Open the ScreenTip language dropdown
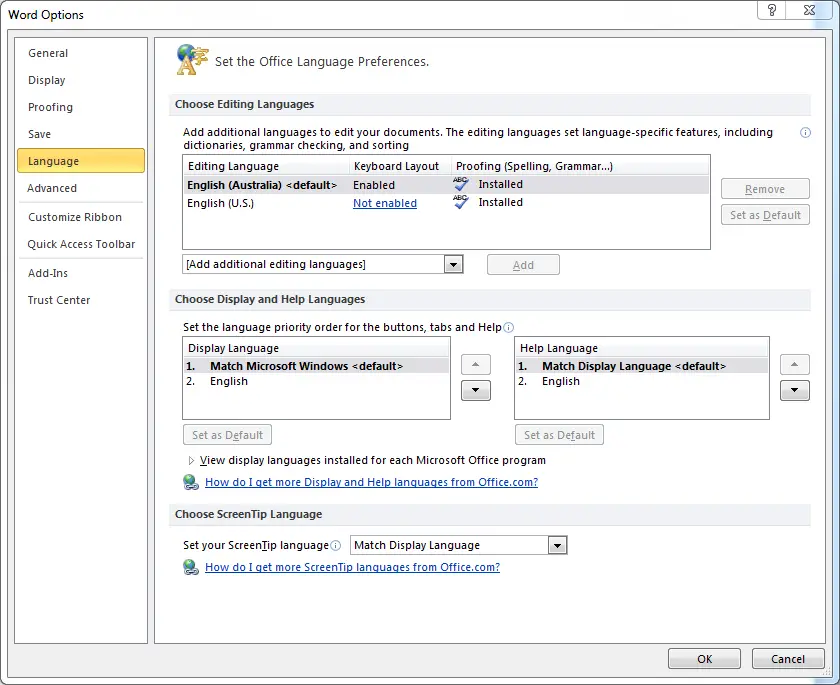The height and width of the screenshot is (685, 840). click(557, 545)
